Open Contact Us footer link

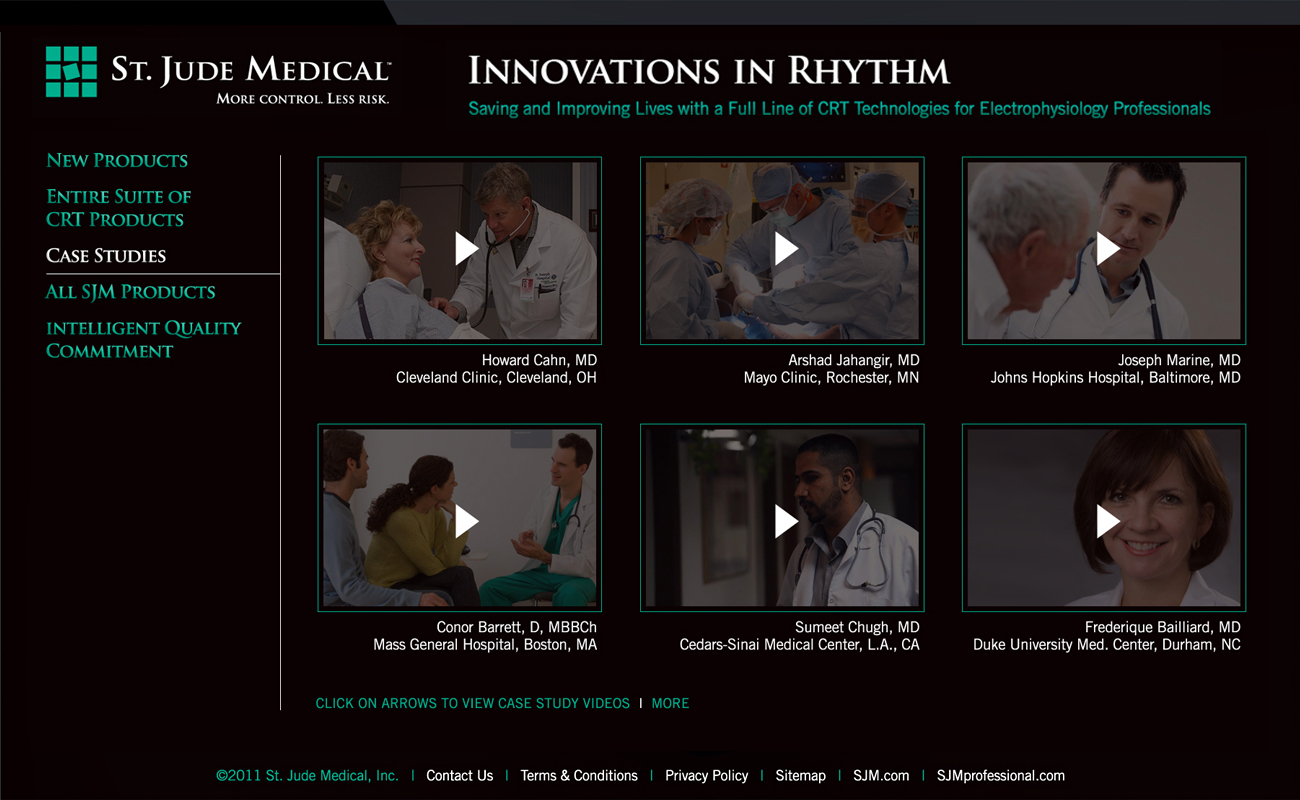[x=459, y=775]
